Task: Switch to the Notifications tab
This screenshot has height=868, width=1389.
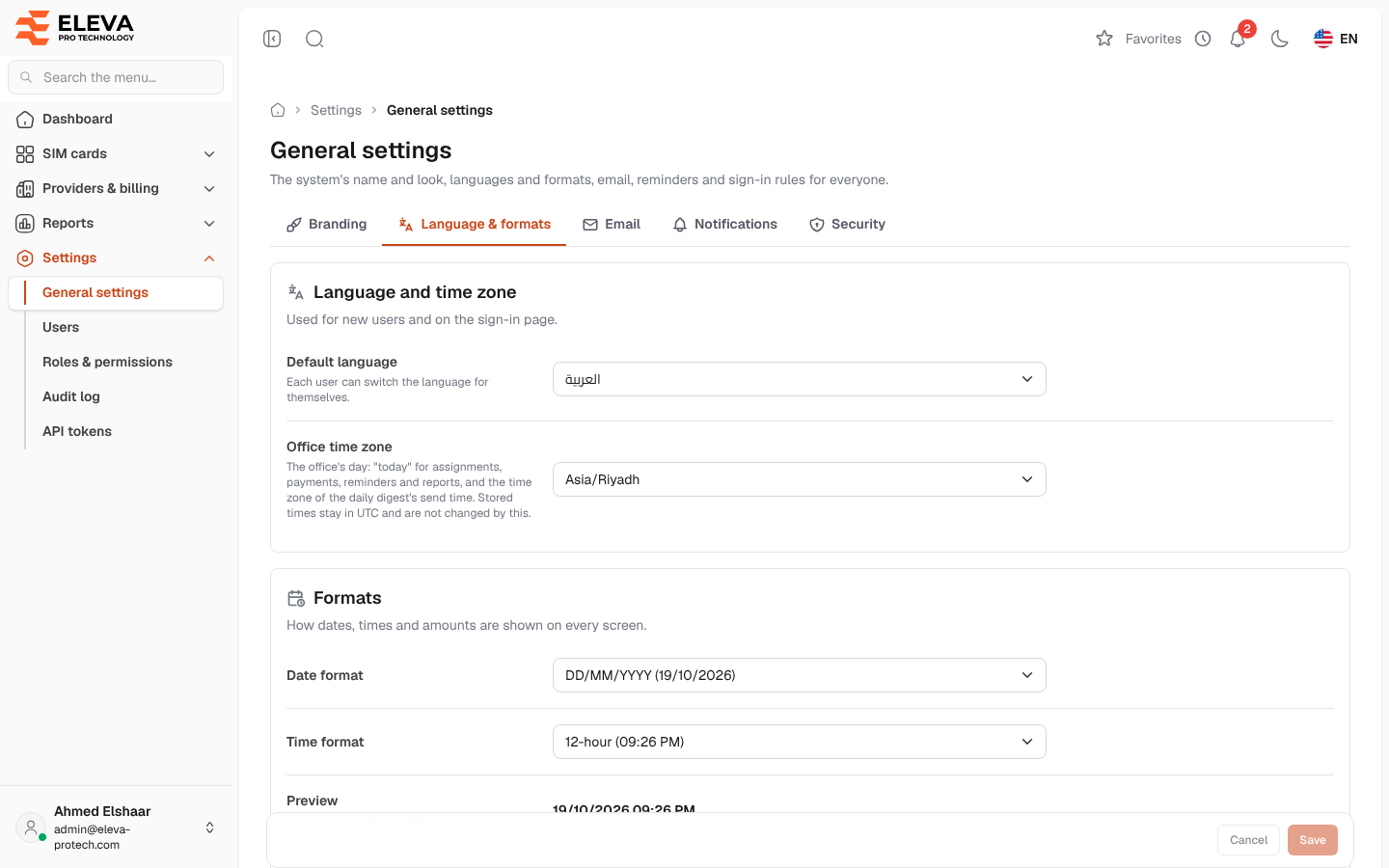Action: click(724, 224)
